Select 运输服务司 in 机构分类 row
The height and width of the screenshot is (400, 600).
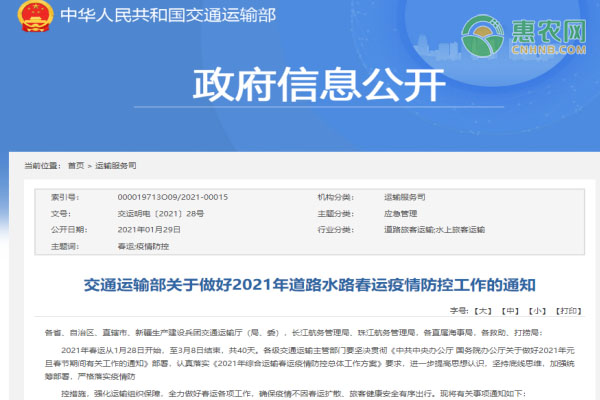click(x=404, y=197)
